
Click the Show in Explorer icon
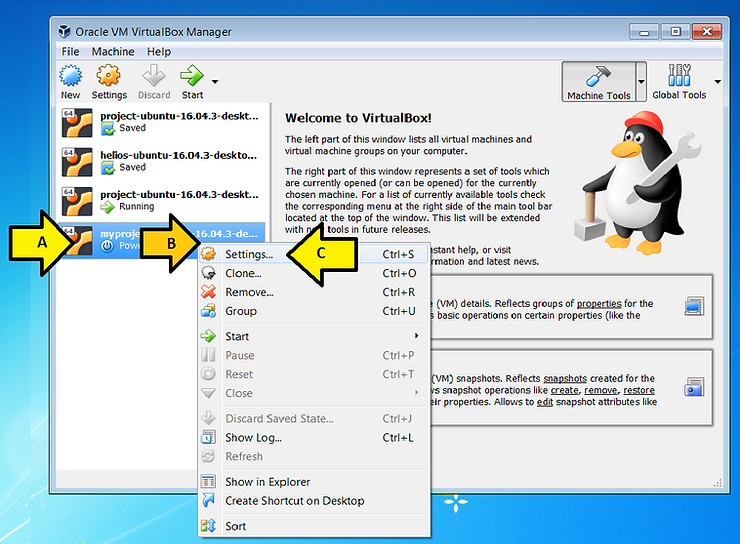coord(209,482)
